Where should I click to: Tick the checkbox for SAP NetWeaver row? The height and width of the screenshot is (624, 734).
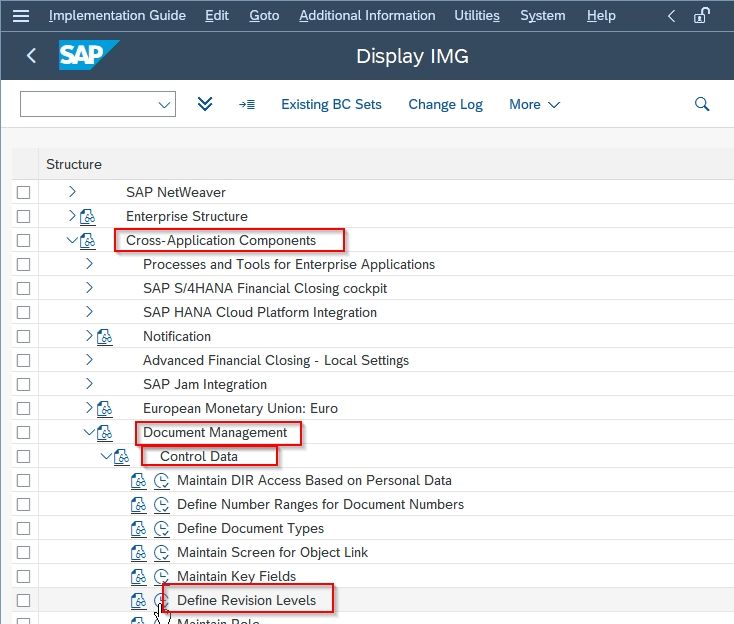click(x=23, y=192)
